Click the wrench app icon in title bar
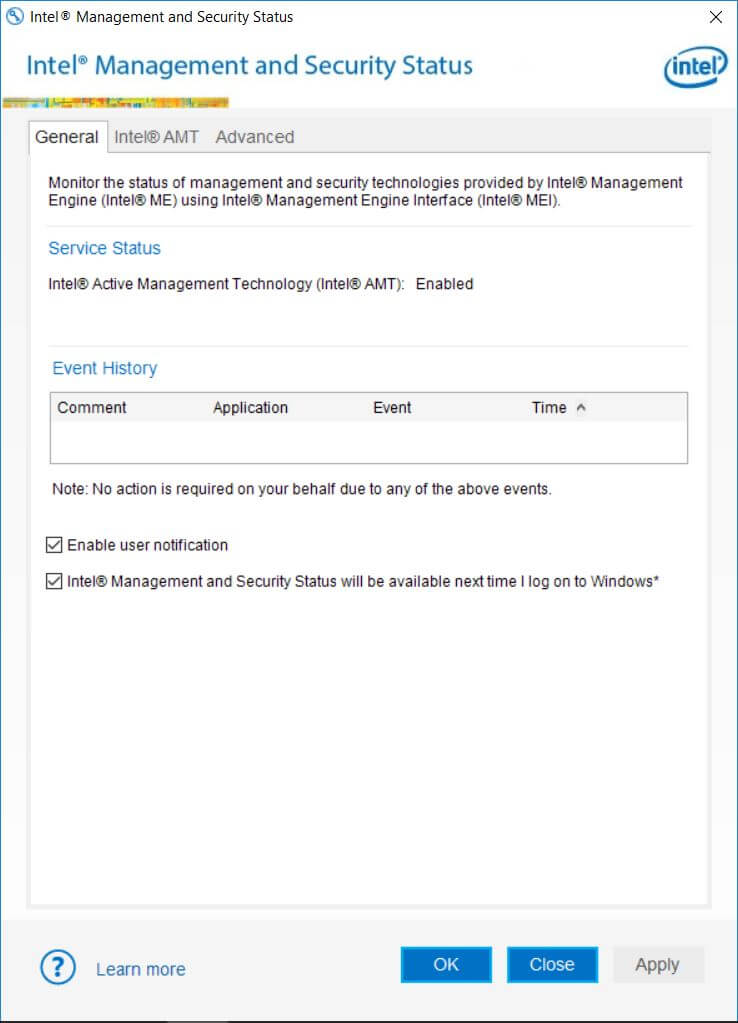The height and width of the screenshot is (1023, 738). coord(15,17)
